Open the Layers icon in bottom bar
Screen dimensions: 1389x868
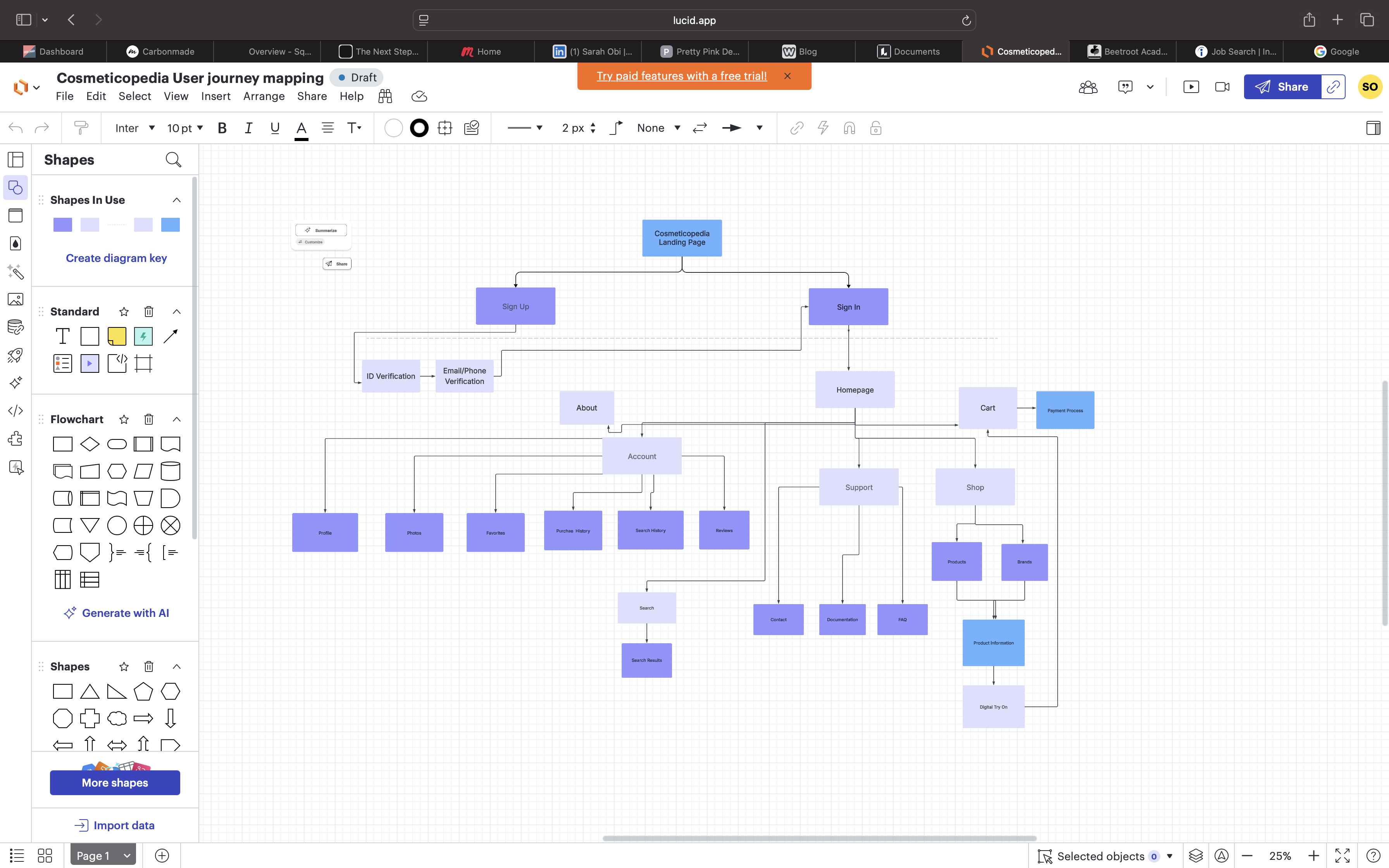click(x=1196, y=856)
